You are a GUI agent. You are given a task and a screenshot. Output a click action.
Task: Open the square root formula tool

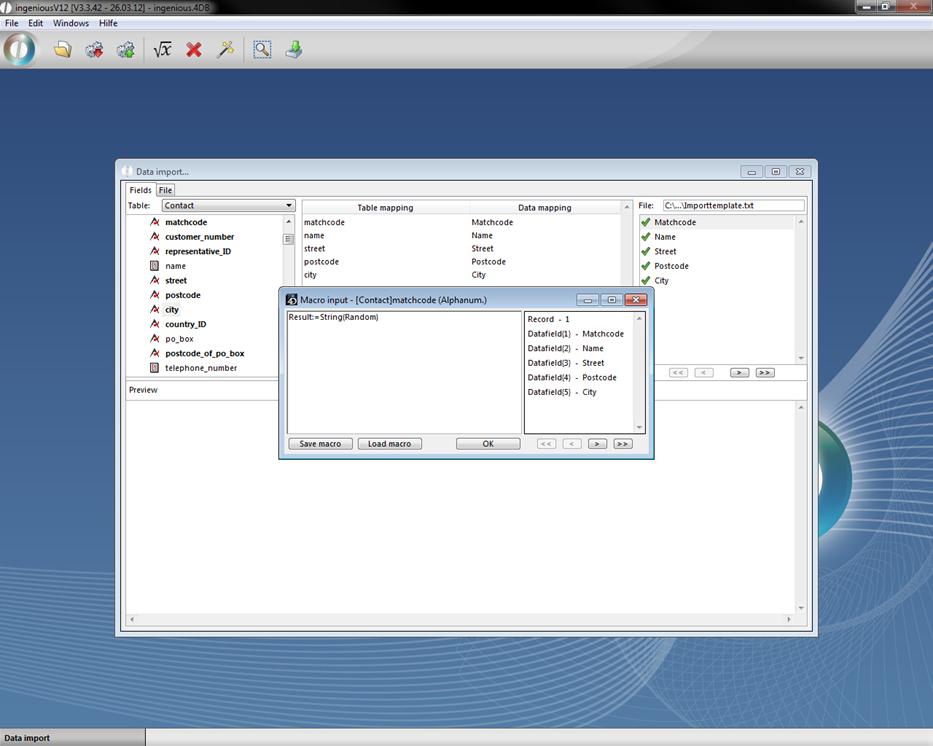click(x=162, y=49)
